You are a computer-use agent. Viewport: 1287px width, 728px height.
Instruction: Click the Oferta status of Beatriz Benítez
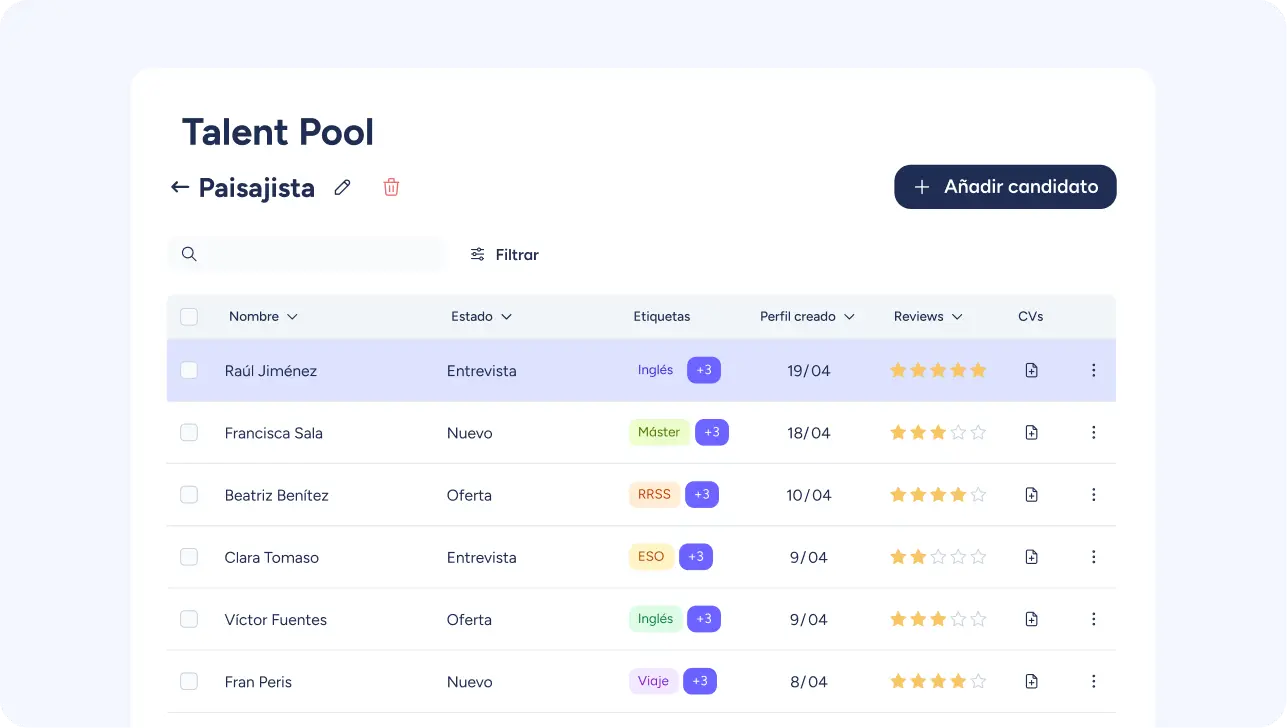click(469, 495)
